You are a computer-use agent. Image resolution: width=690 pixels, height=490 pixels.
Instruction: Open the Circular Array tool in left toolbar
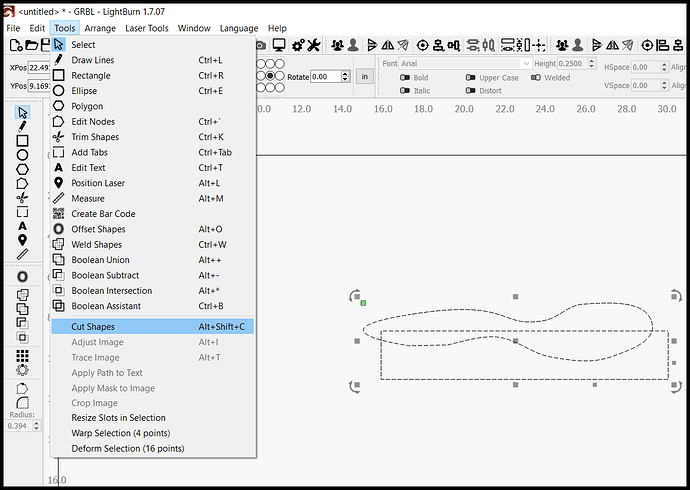[22, 370]
